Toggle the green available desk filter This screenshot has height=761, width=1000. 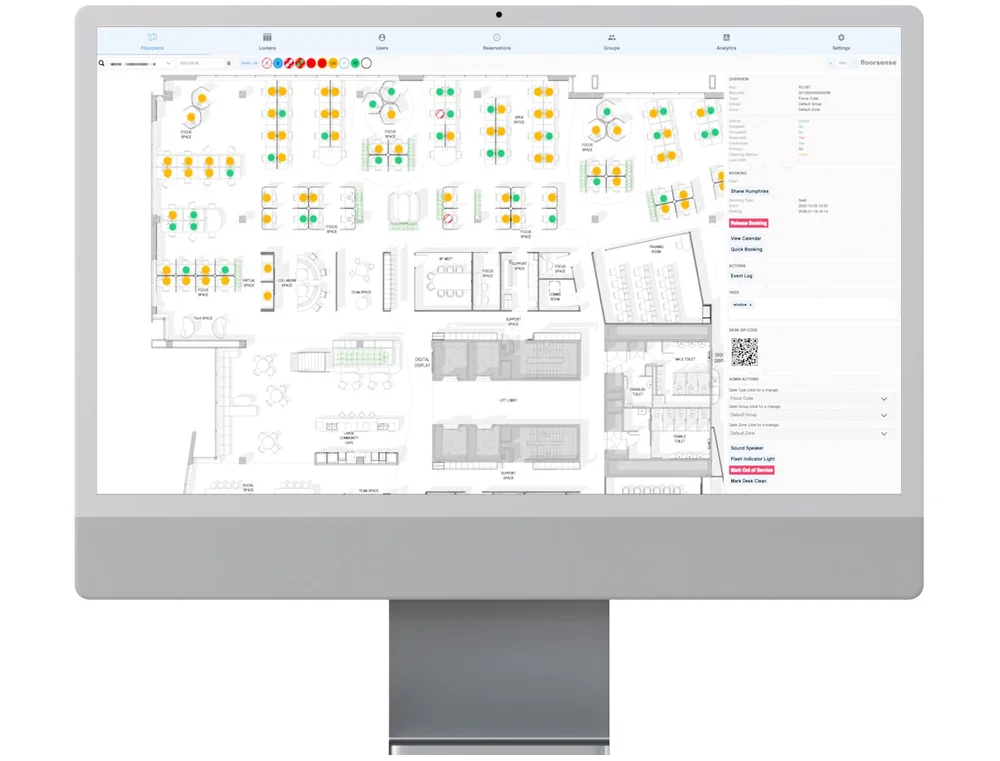tap(354, 63)
